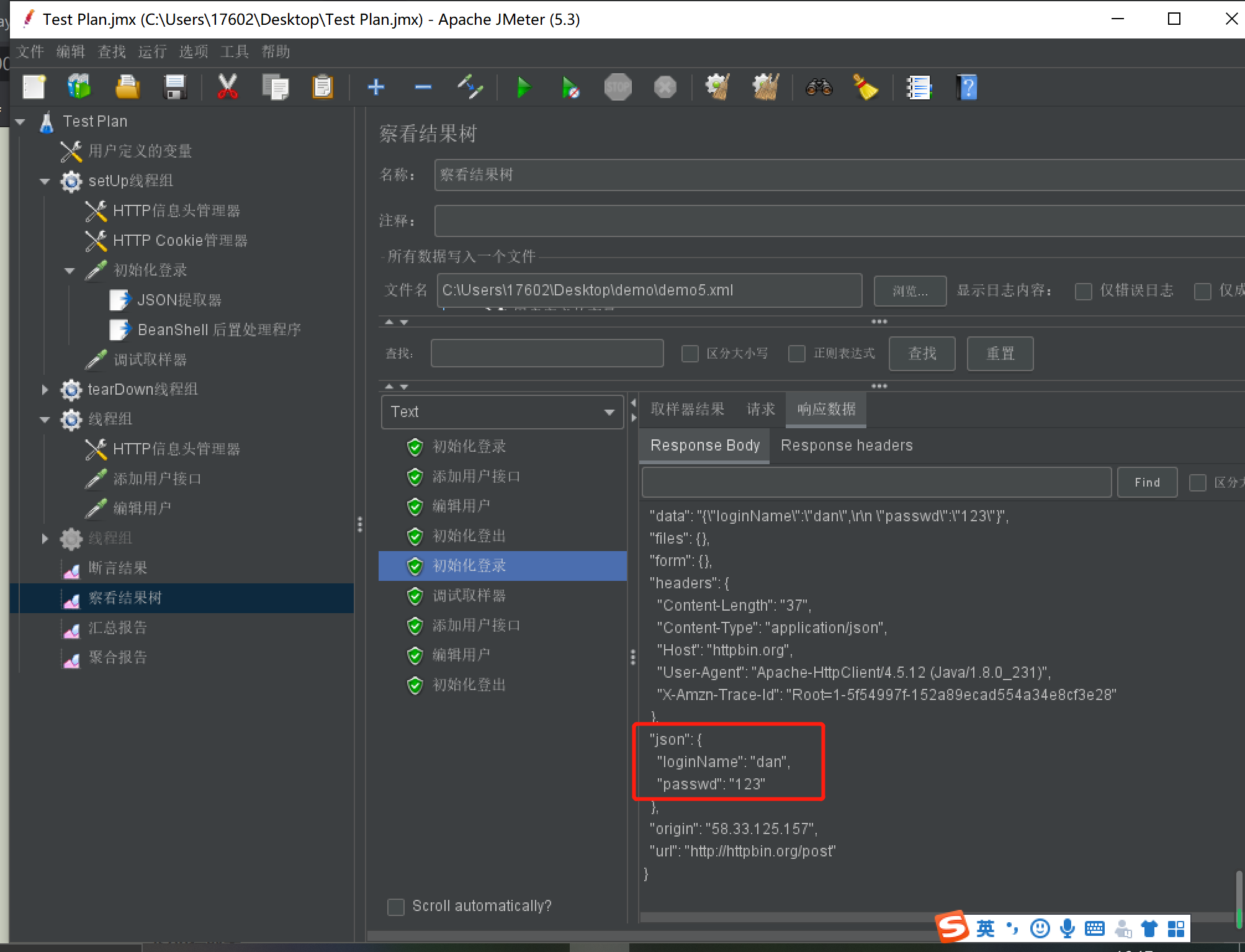Save the test plan with floppy icon
The image size is (1245, 952).
pyautogui.click(x=175, y=87)
